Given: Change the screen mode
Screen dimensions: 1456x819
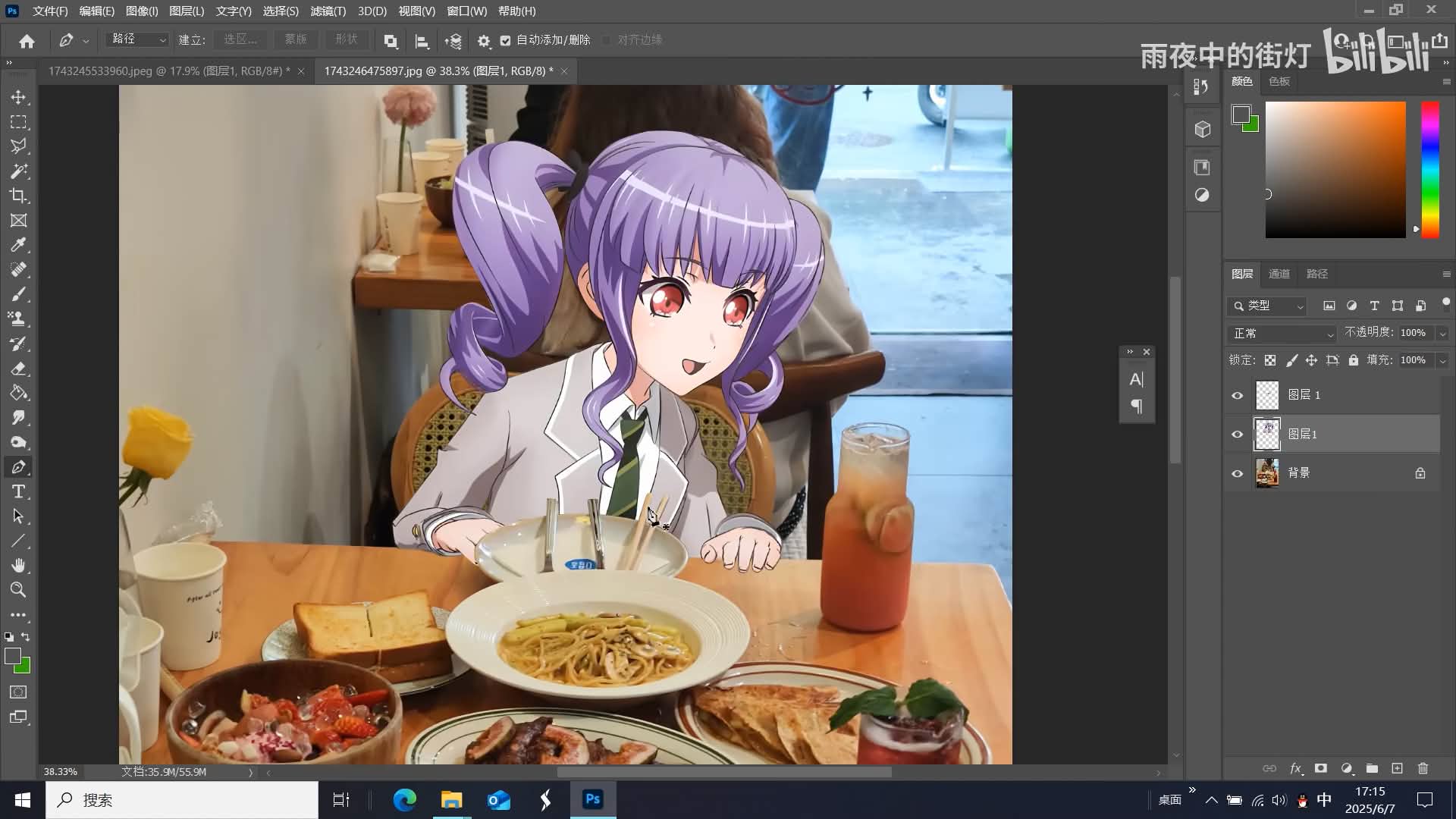Looking at the screenshot, I should [x=18, y=717].
